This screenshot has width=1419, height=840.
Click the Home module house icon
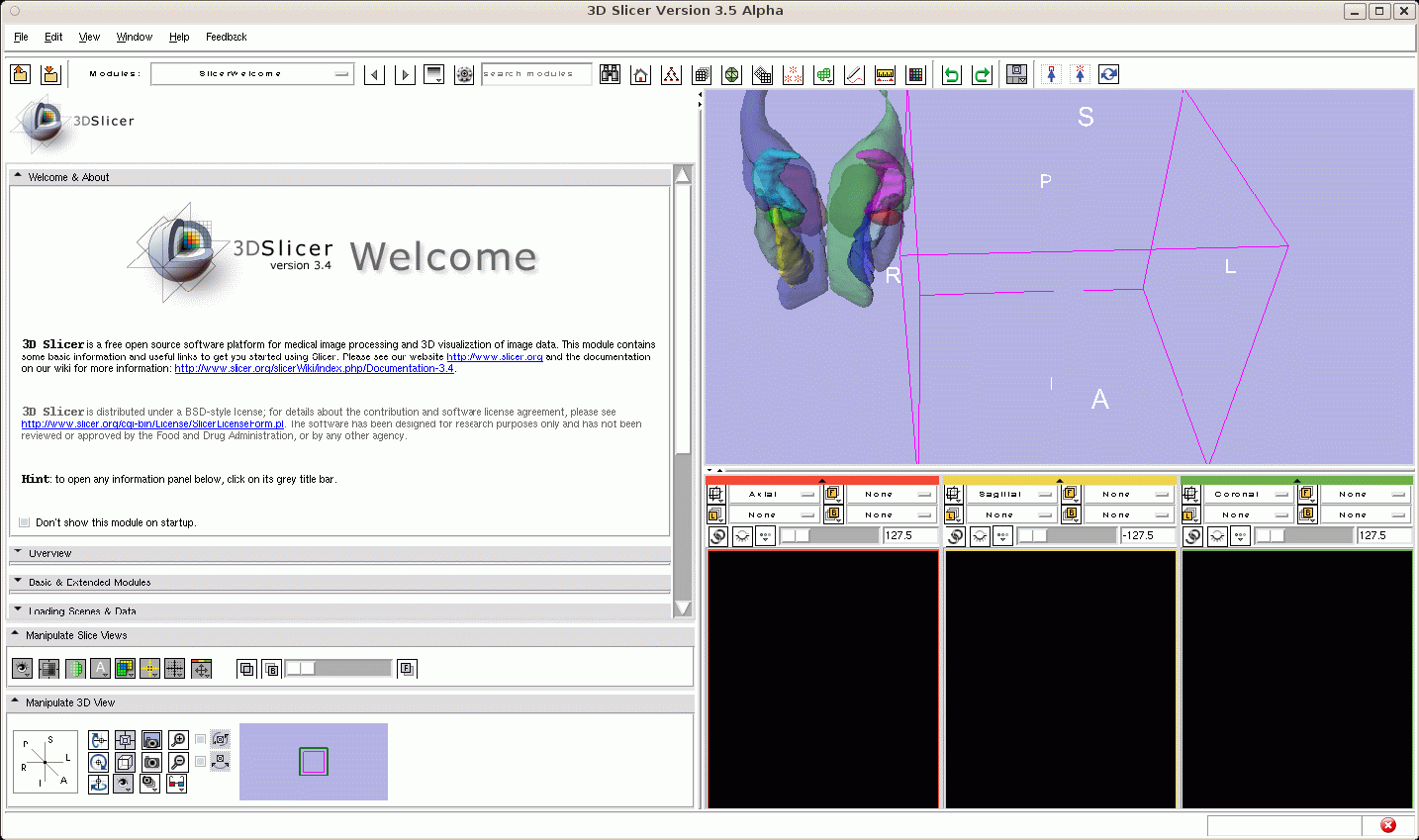(x=641, y=74)
